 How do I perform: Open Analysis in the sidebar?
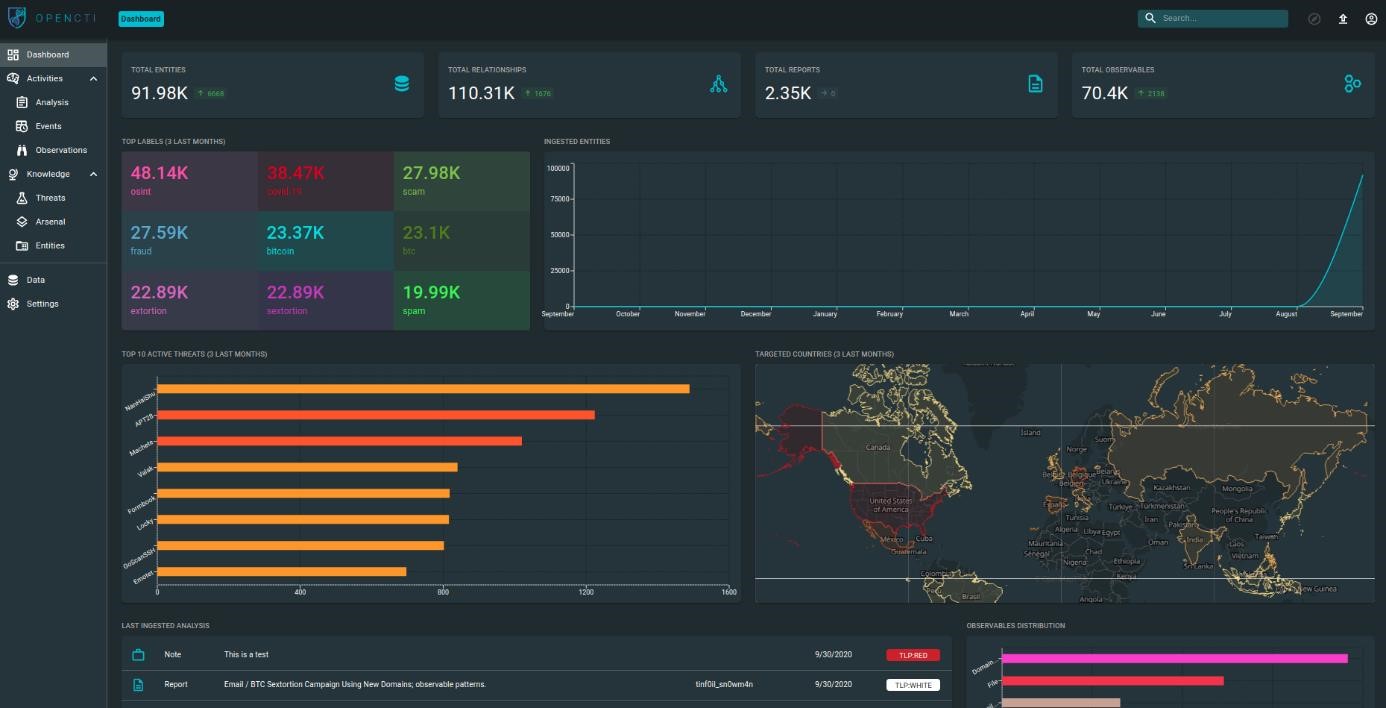[x=52, y=102]
